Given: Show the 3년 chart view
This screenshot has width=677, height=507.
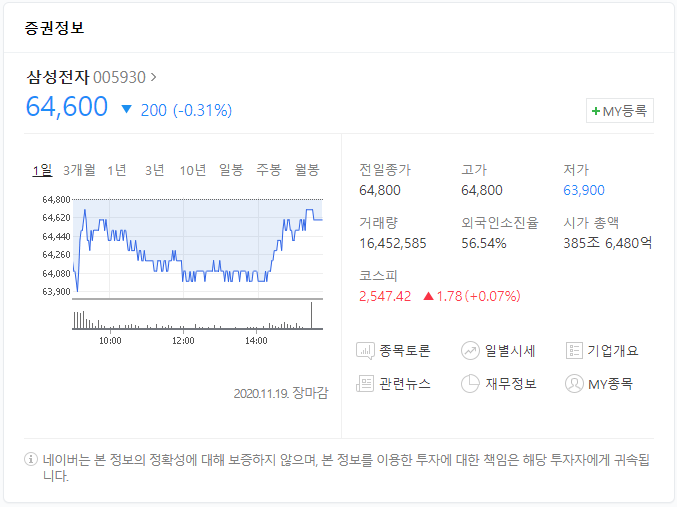Looking at the screenshot, I should (x=155, y=170).
